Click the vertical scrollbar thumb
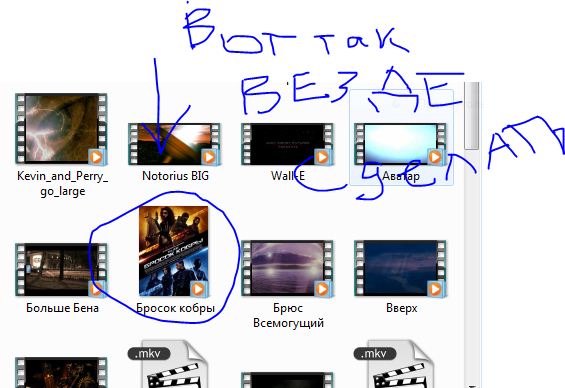 click(x=472, y=115)
